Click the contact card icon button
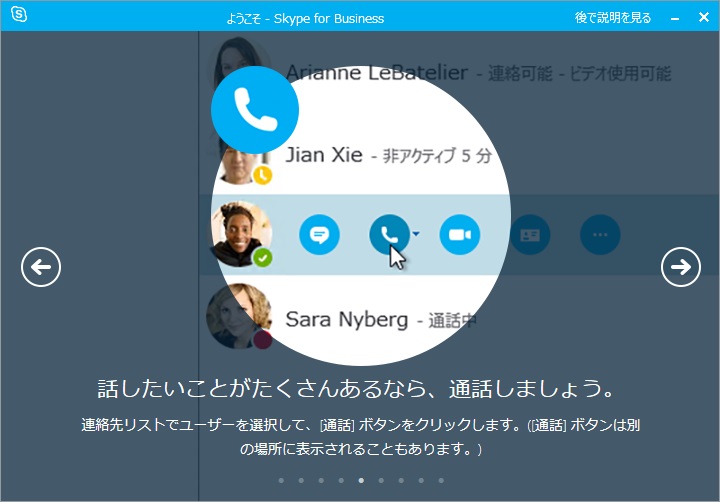The width and height of the screenshot is (720, 502). coord(530,234)
